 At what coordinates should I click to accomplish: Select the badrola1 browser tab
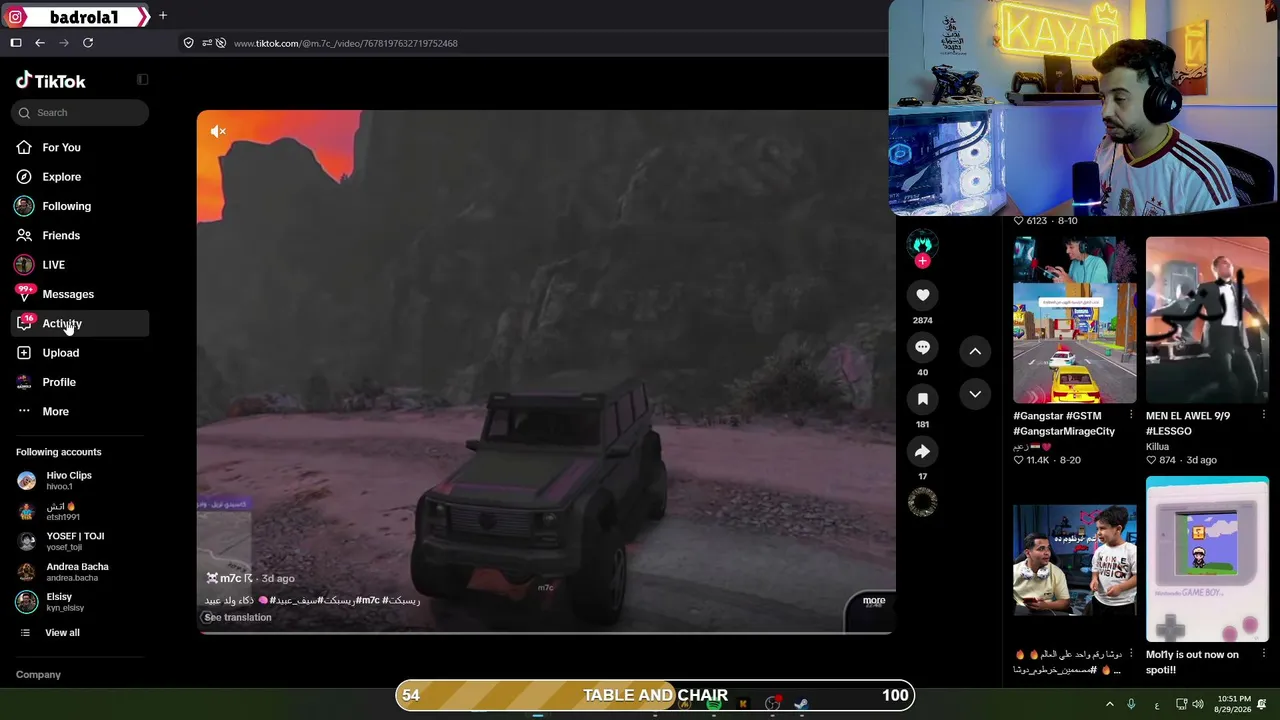(x=76, y=16)
